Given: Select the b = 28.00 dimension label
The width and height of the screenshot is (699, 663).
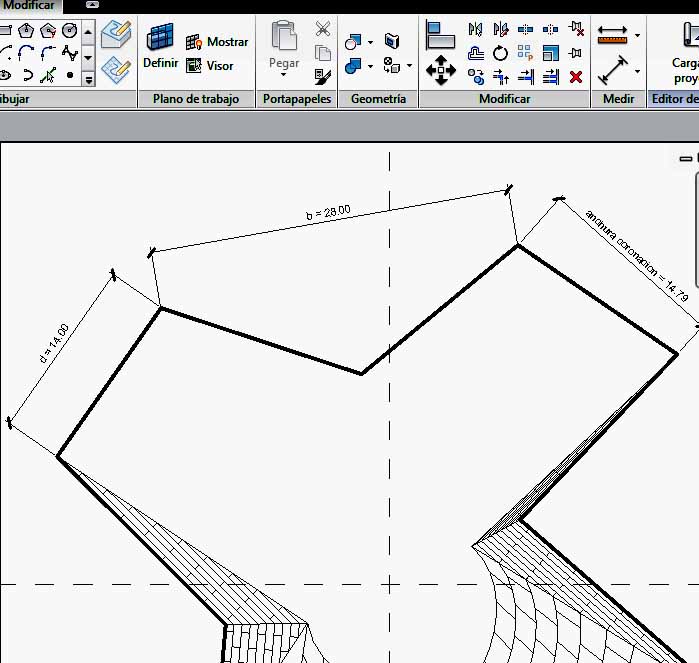Looking at the screenshot, I should 328,213.
